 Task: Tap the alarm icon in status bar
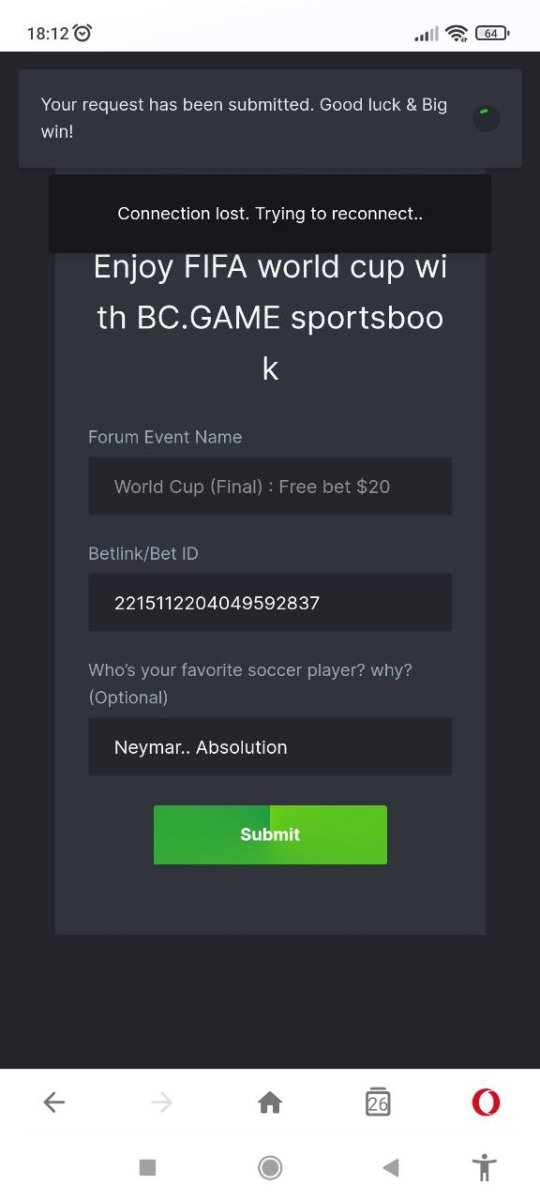tap(82, 33)
